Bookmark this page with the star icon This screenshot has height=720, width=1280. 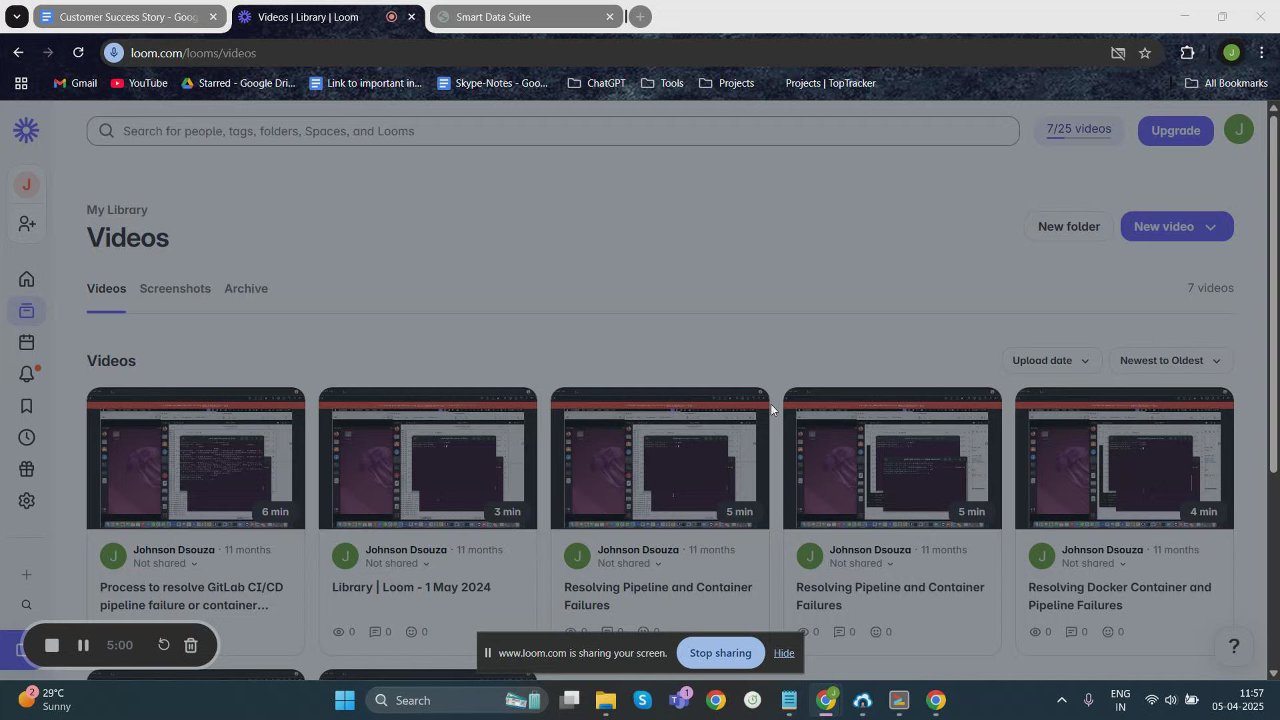pos(1145,53)
